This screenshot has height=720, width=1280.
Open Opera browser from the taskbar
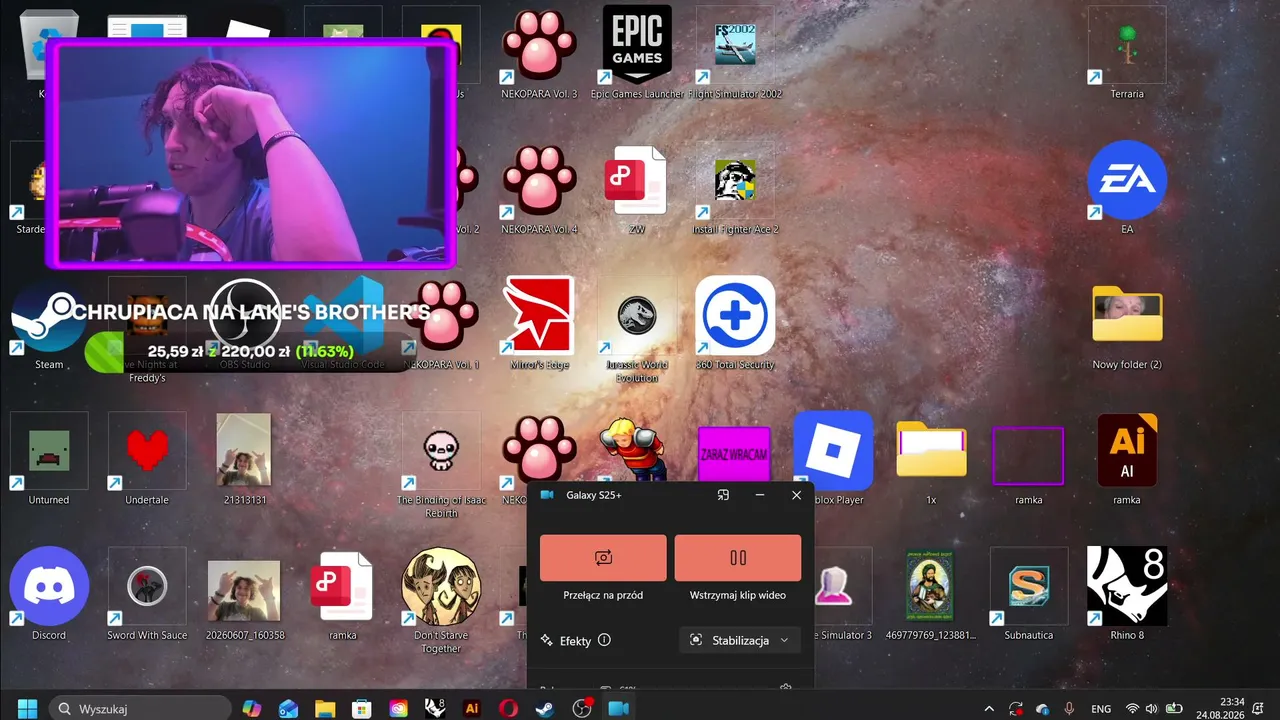click(509, 708)
